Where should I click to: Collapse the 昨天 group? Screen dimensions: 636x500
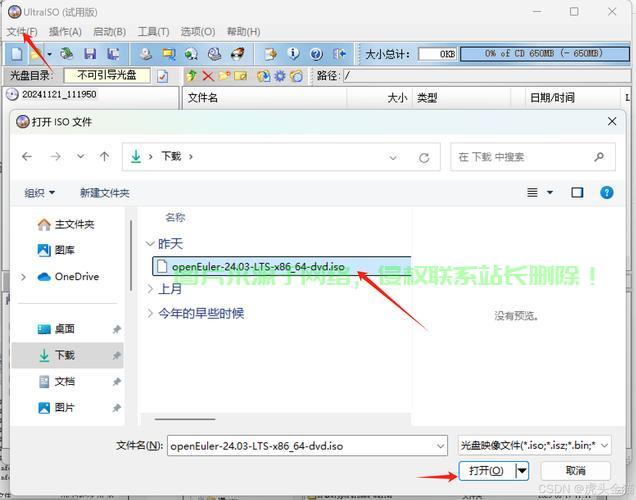click(x=150, y=244)
